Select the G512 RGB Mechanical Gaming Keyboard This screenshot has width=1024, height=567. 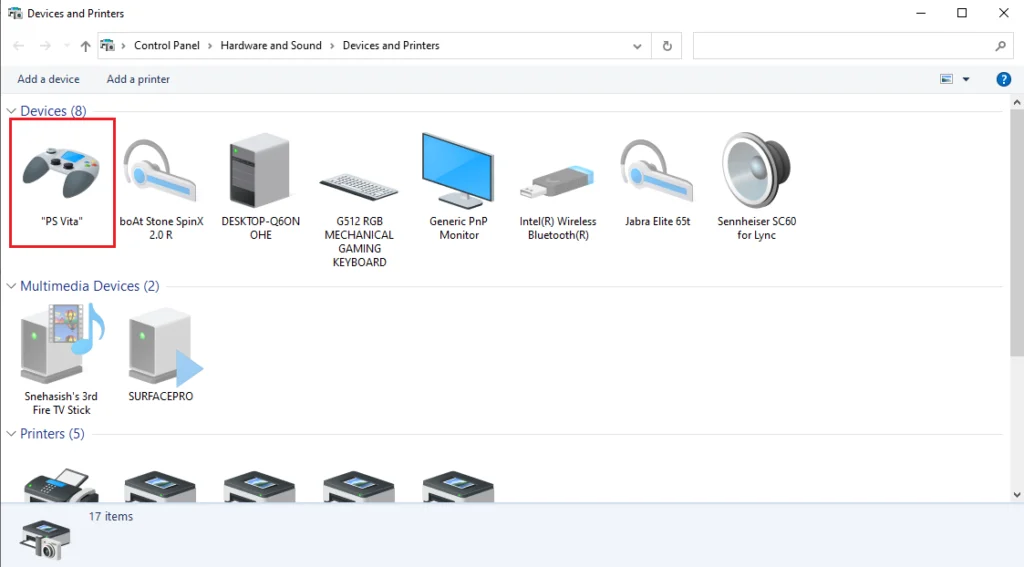(x=359, y=219)
